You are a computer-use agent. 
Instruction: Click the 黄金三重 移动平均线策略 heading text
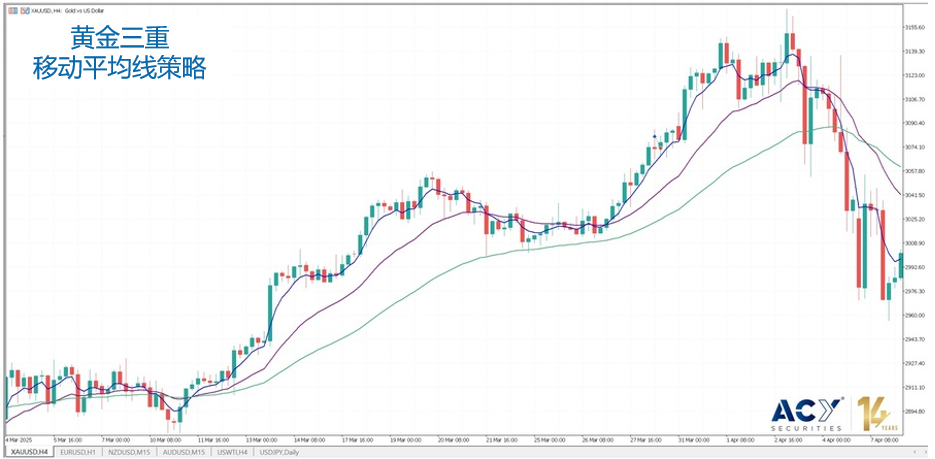[118, 54]
